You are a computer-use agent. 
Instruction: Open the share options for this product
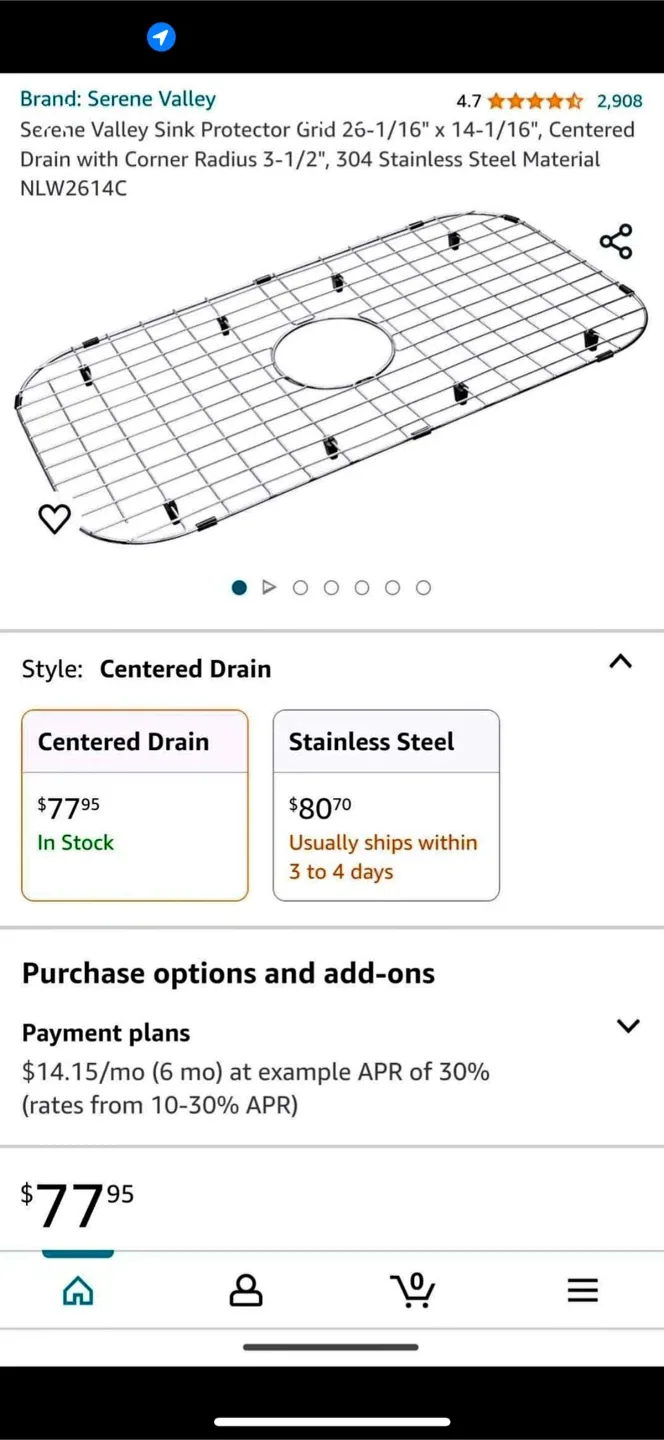[x=615, y=241]
